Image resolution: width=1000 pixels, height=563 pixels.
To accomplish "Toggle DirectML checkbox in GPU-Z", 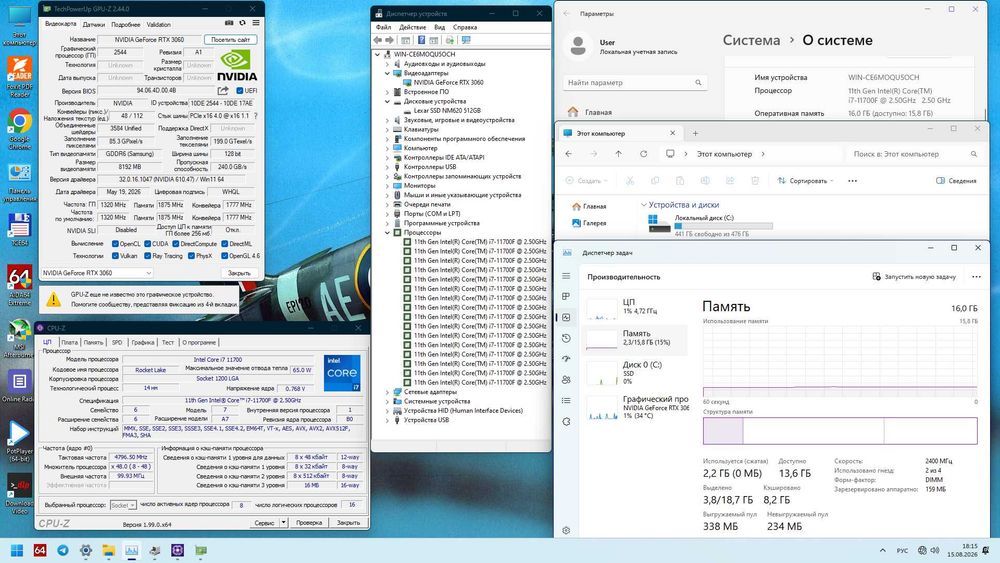I will click(224, 244).
